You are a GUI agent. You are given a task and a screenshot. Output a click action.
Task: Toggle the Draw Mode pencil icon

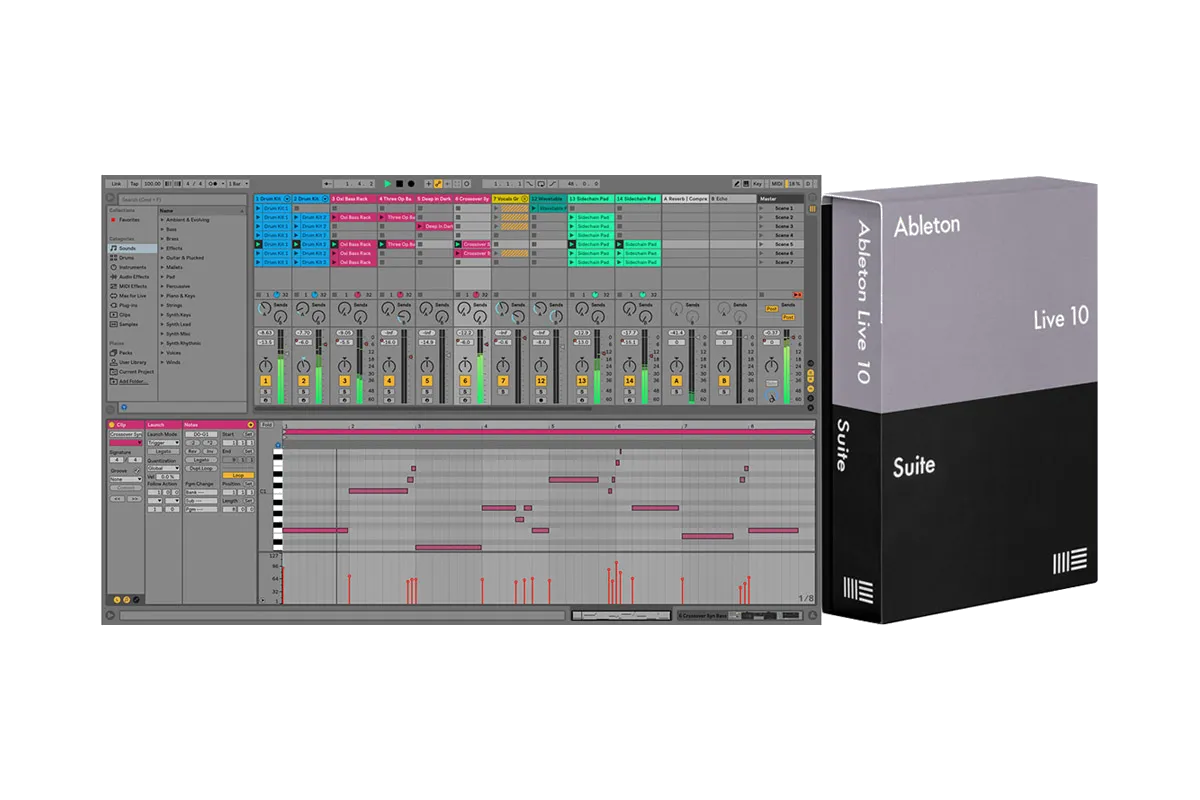coord(737,184)
